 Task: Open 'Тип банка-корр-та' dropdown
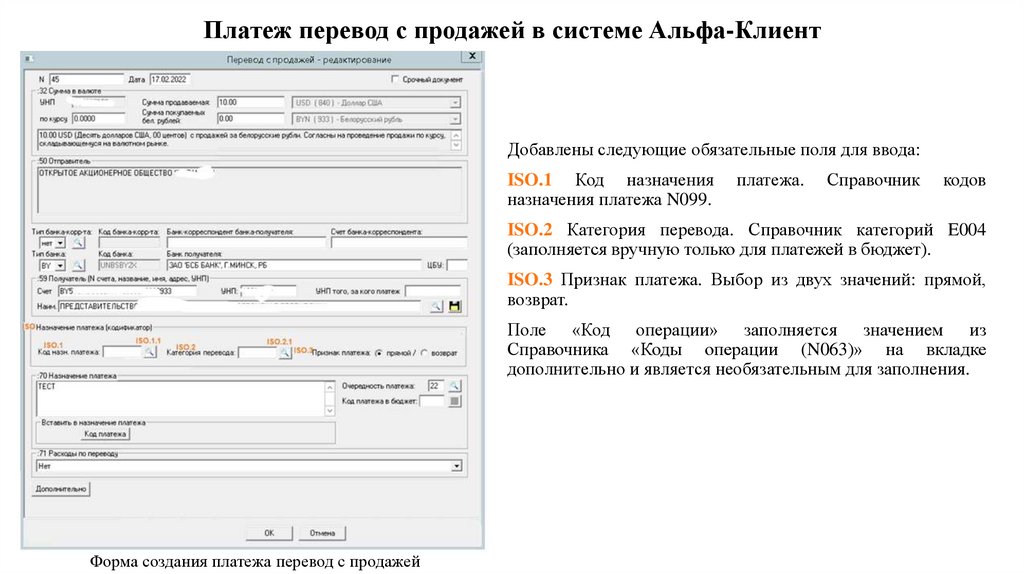60,243
